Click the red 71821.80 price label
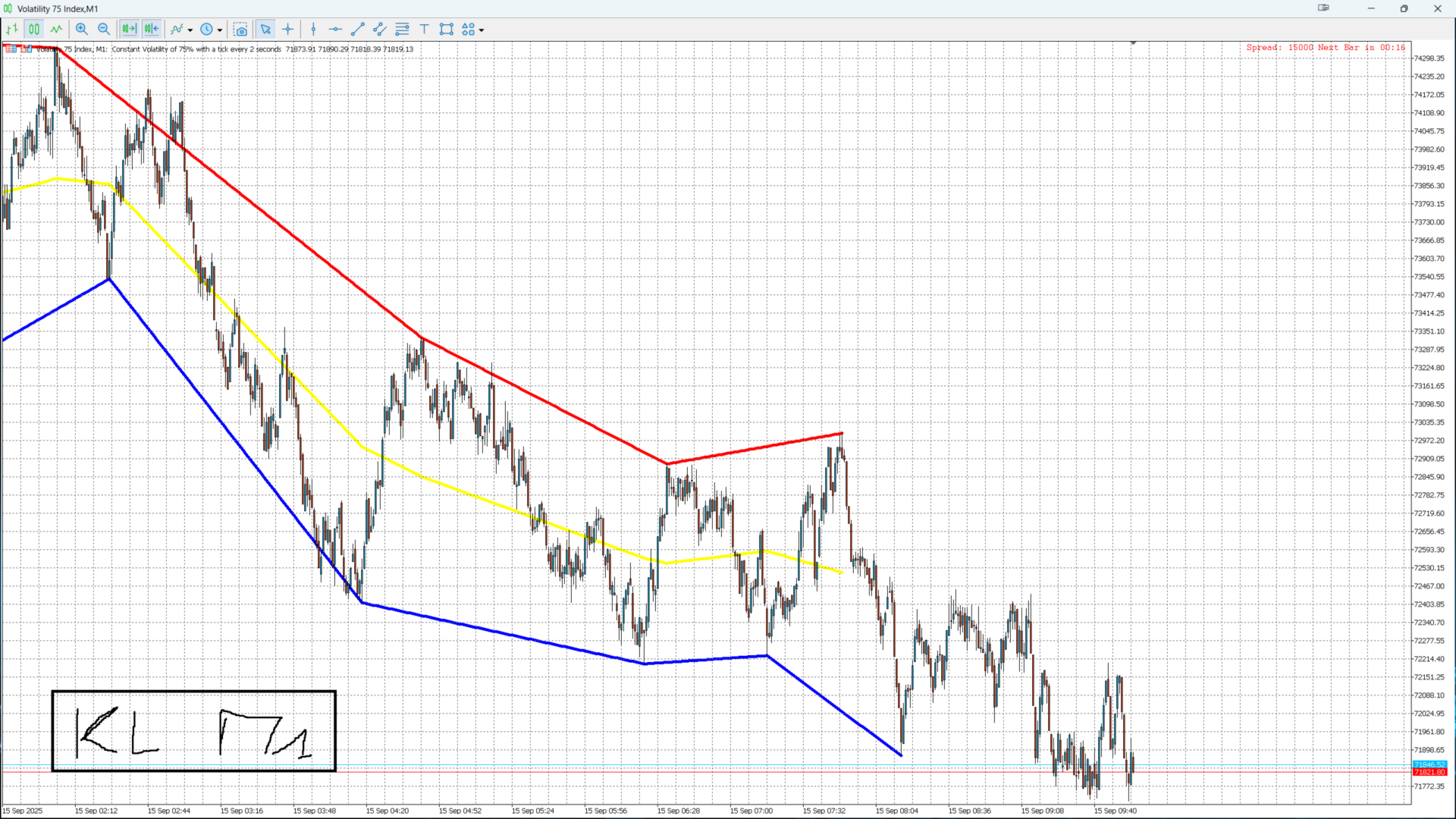1456x819 pixels. 1429,772
